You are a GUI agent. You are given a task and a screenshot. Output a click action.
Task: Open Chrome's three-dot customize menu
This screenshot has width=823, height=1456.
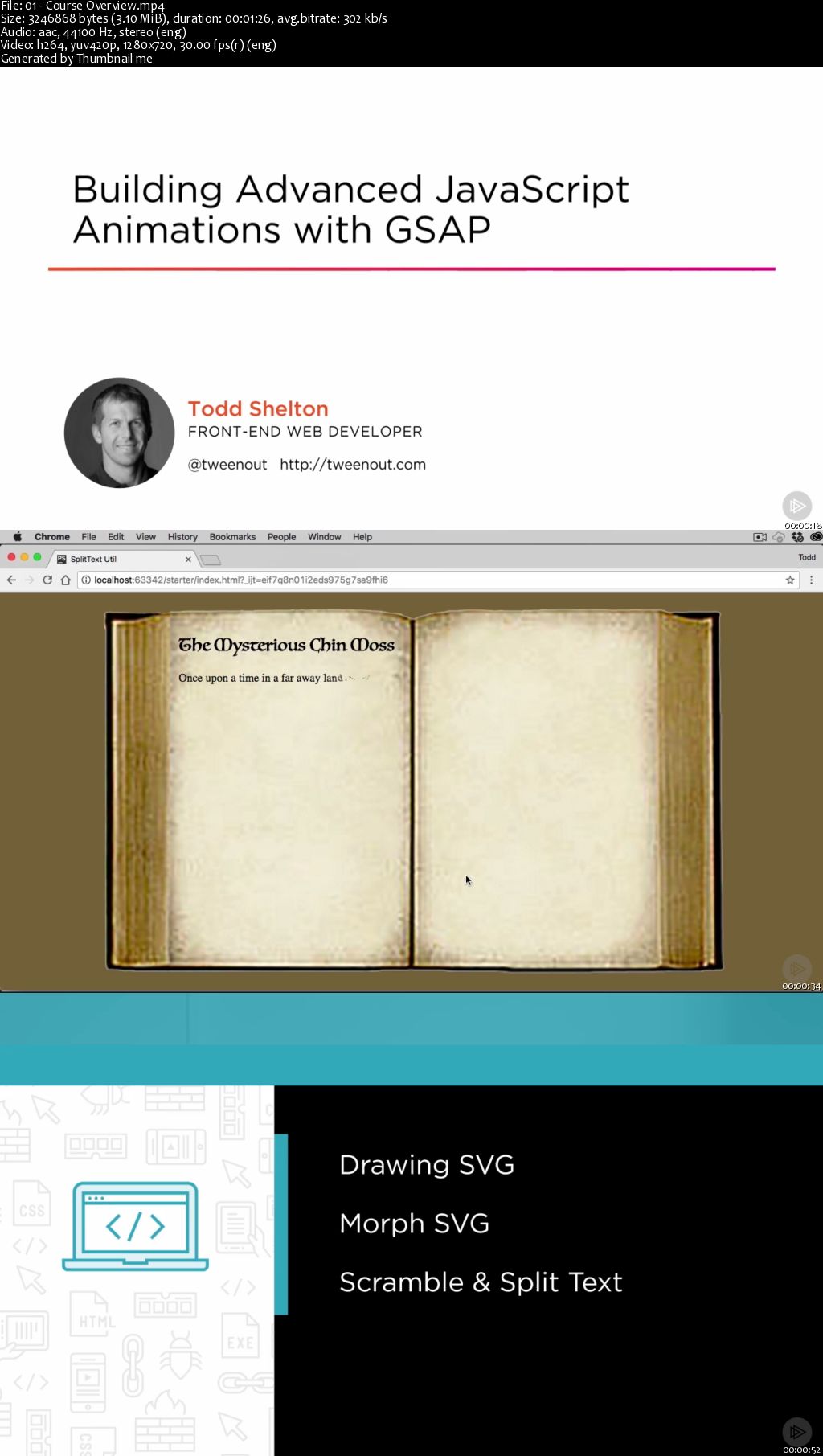[x=811, y=580]
